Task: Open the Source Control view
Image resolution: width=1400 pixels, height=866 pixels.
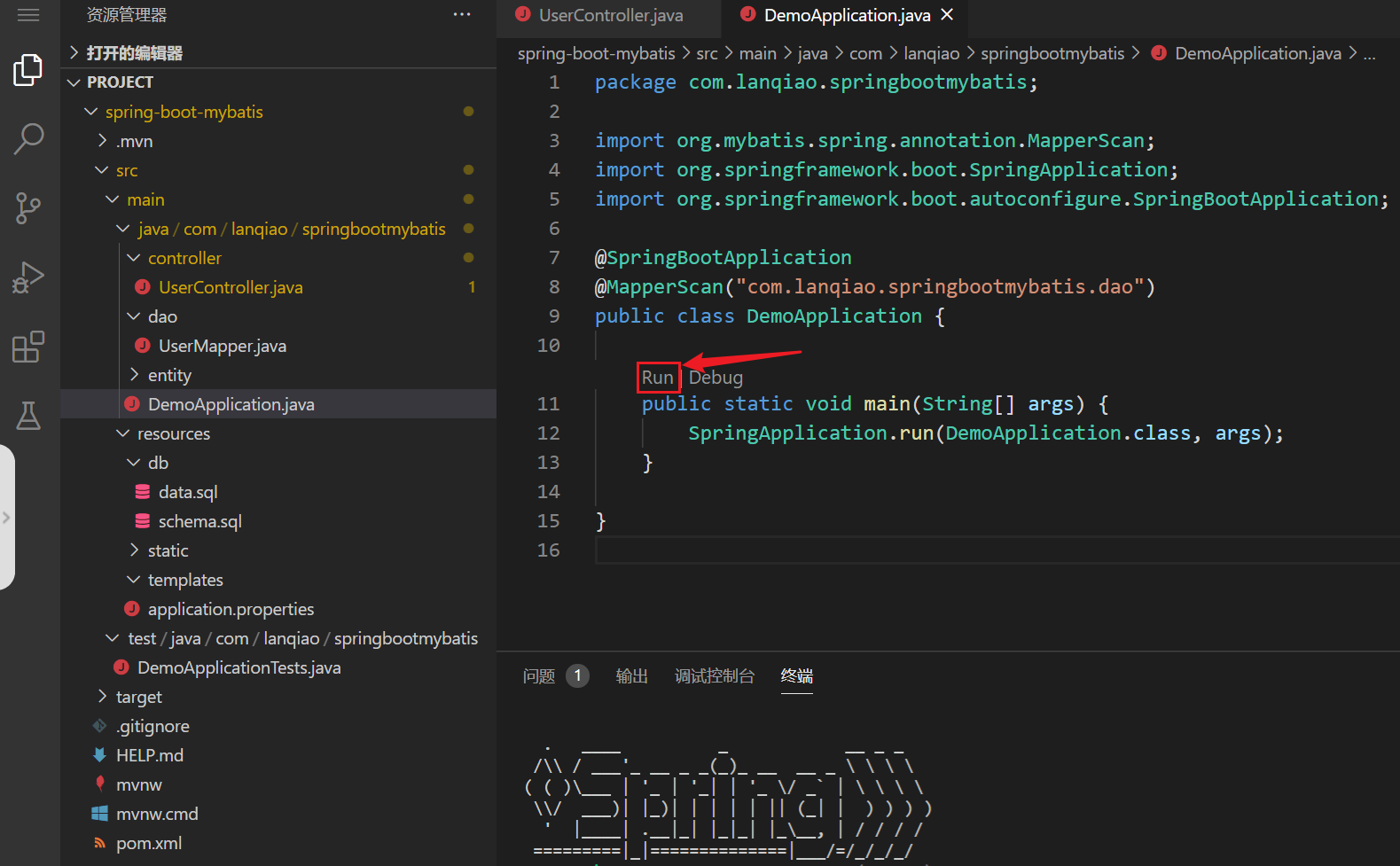Action: (x=28, y=208)
